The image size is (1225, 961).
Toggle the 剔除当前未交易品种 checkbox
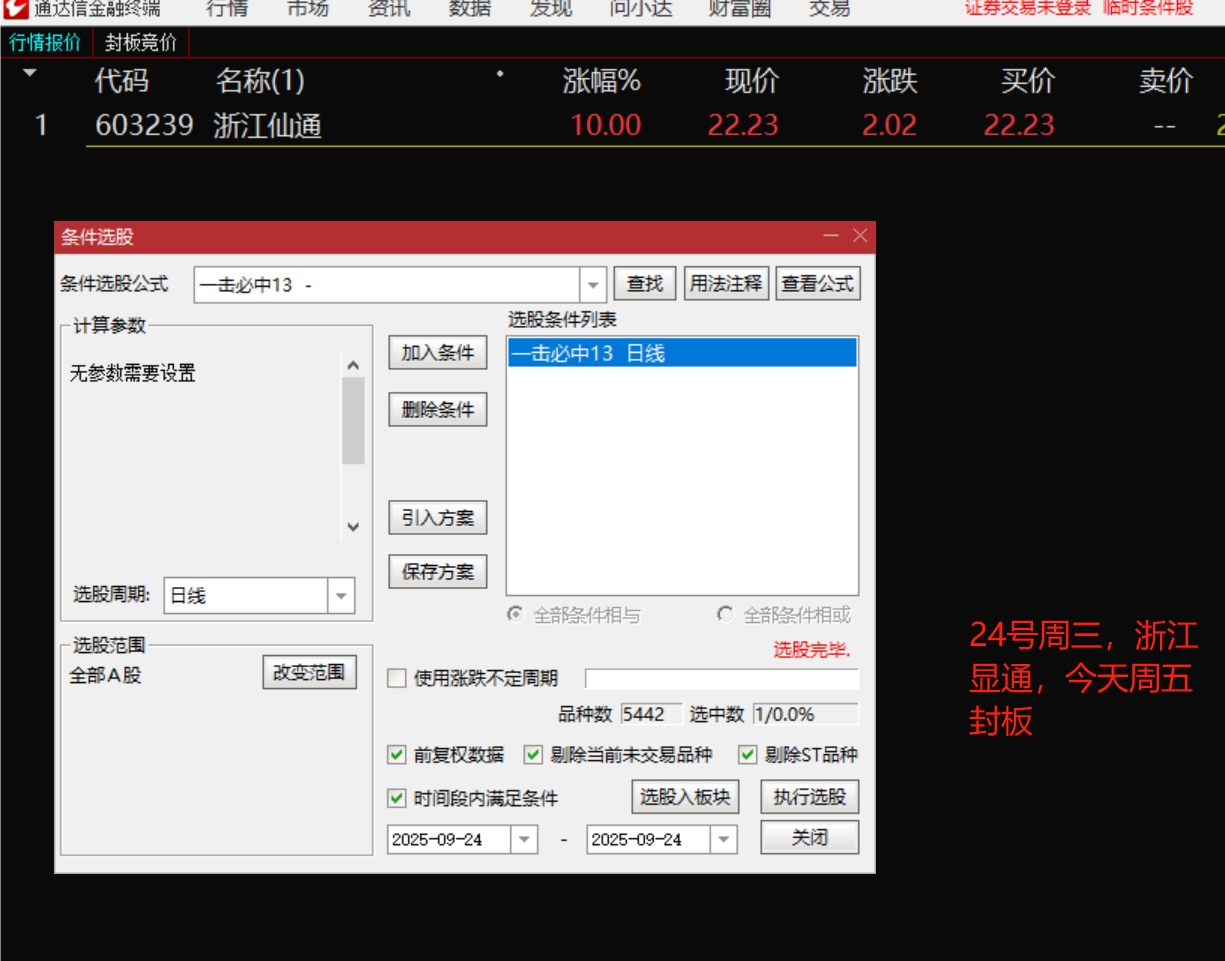pos(533,755)
